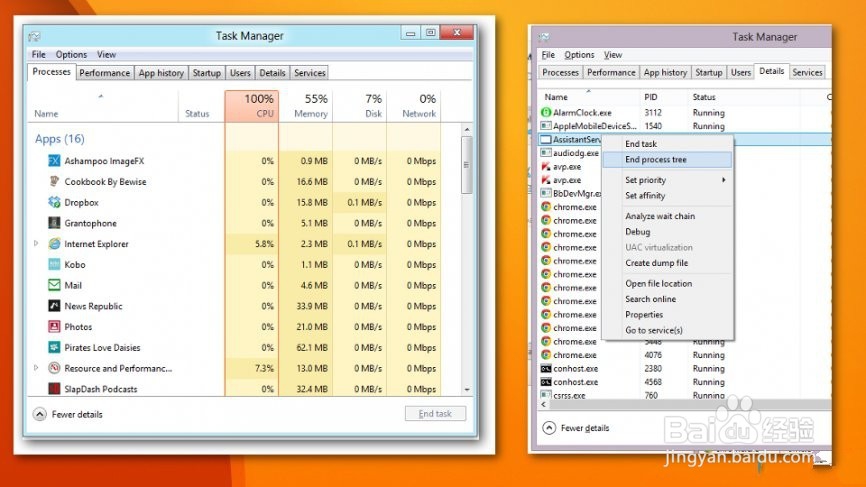Click the SlapDash Podcasts icon
Image resolution: width=866 pixels, height=487 pixels.
(x=54, y=389)
